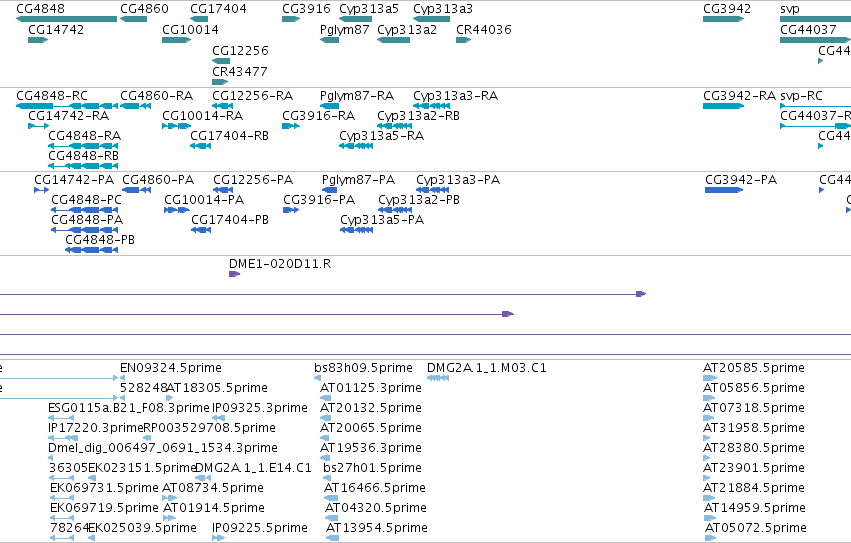Select transcript CG3942-RA
Image resolution: width=851 pixels, height=543 pixels.
(723, 106)
